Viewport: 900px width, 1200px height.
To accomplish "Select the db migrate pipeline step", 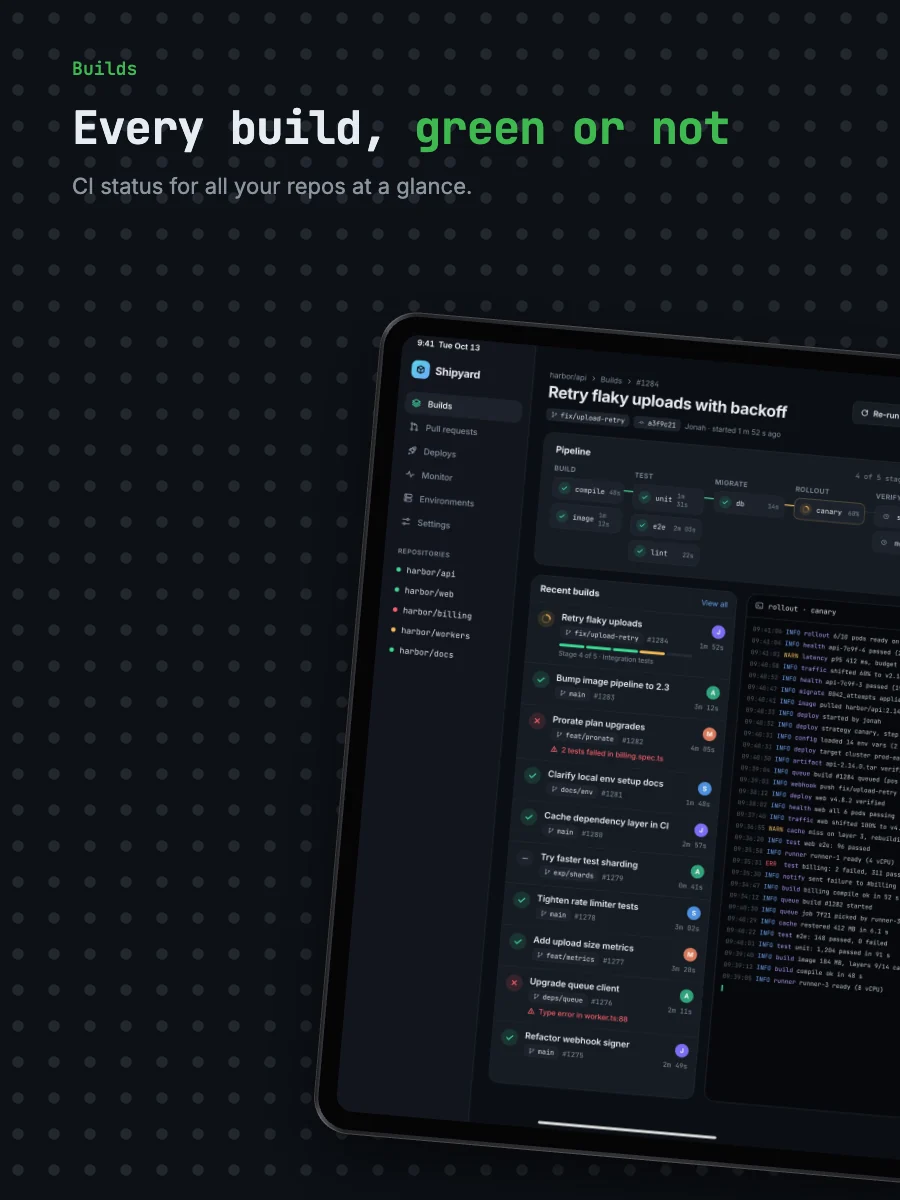I will [749, 504].
